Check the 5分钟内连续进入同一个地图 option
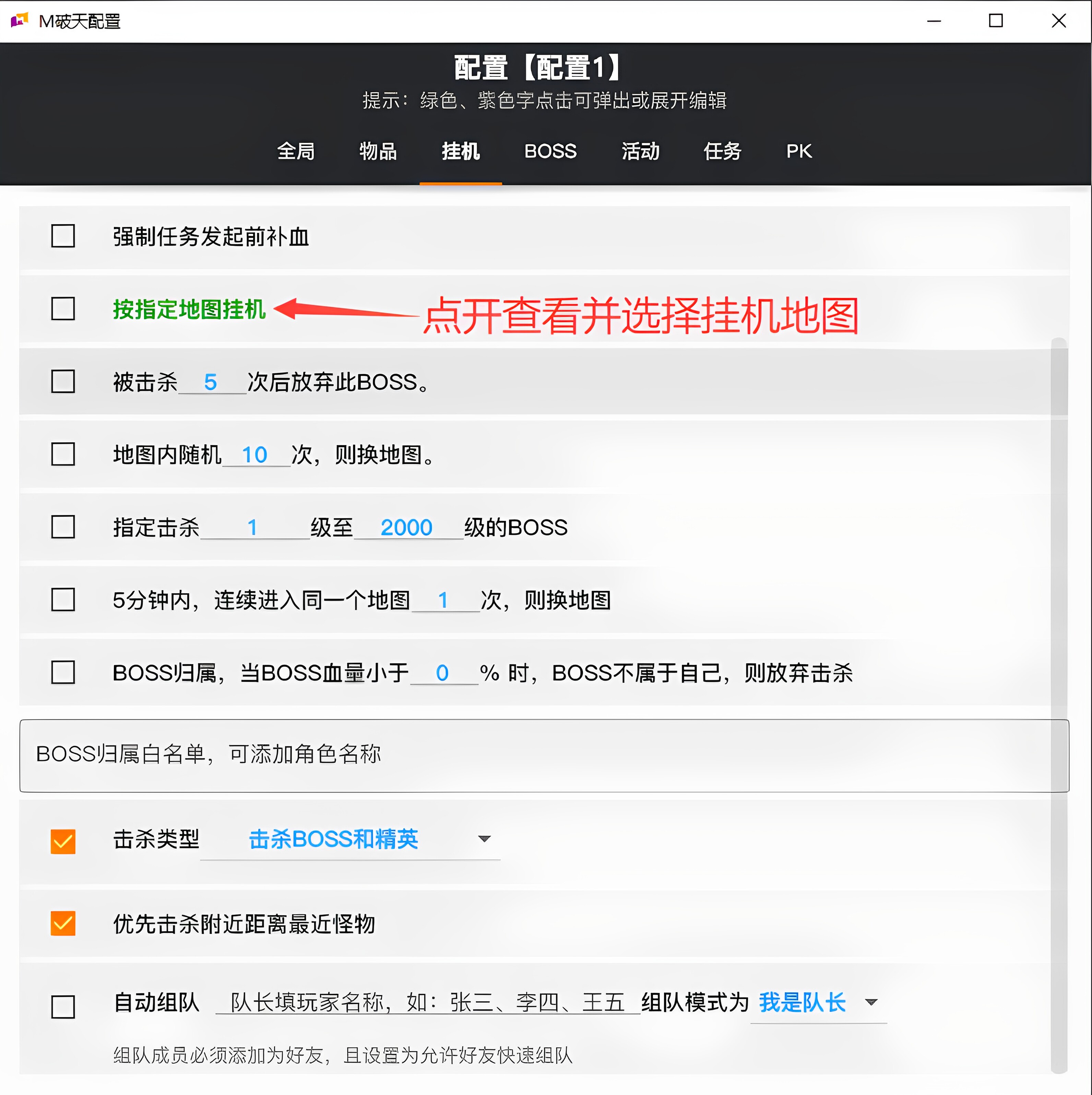 click(x=63, y=600)
